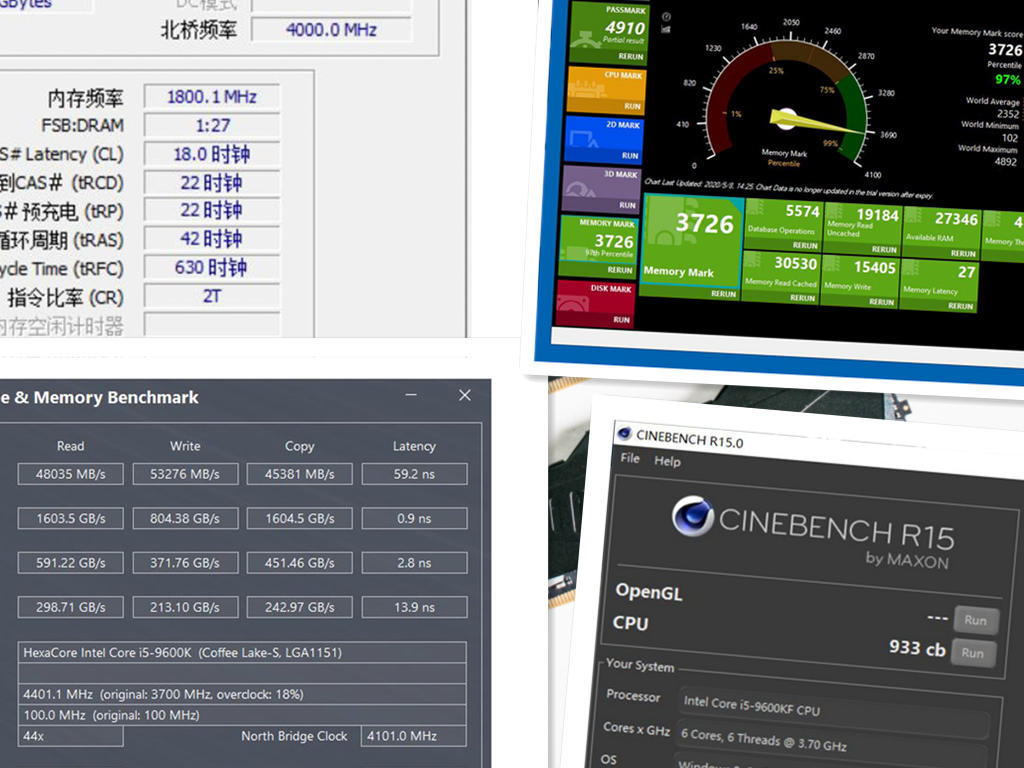Click the 1603.5 GB/s read result
Screen dimensions: 1024x768
click(x=71, y=519)
